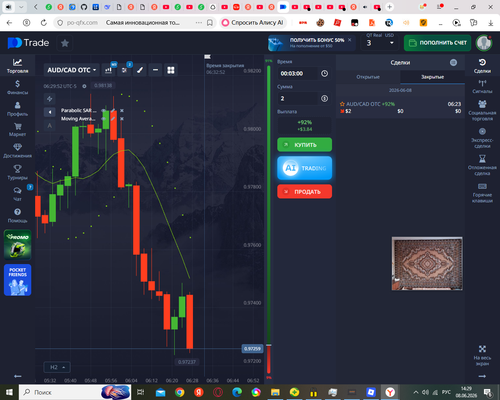This screenshot has height=400, width=500.
Task: Click the ПРОДАТЬ sell button
Action: click(305, 192)
